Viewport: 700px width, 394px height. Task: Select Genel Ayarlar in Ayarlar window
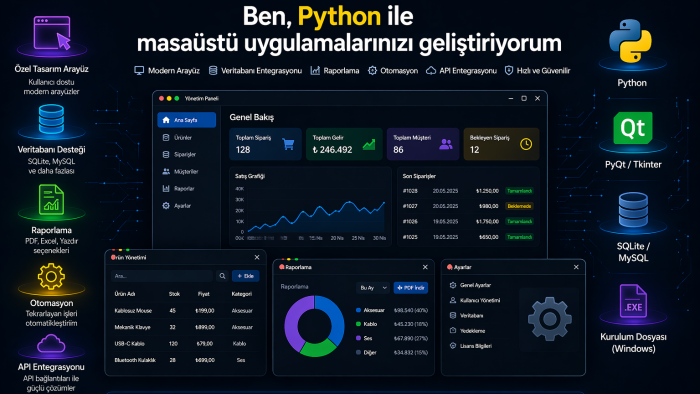tap(470, 285)
